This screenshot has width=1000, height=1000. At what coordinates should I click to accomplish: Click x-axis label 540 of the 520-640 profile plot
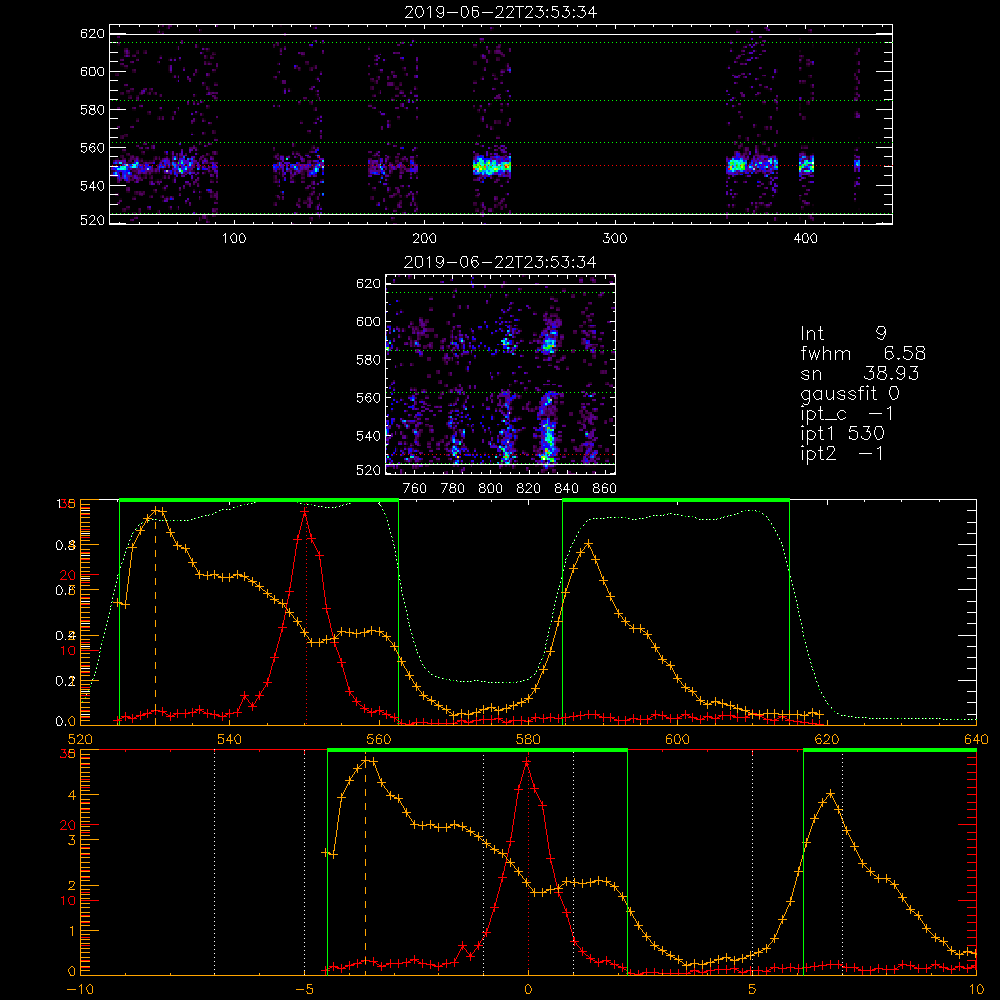click(x=230, y=739)
